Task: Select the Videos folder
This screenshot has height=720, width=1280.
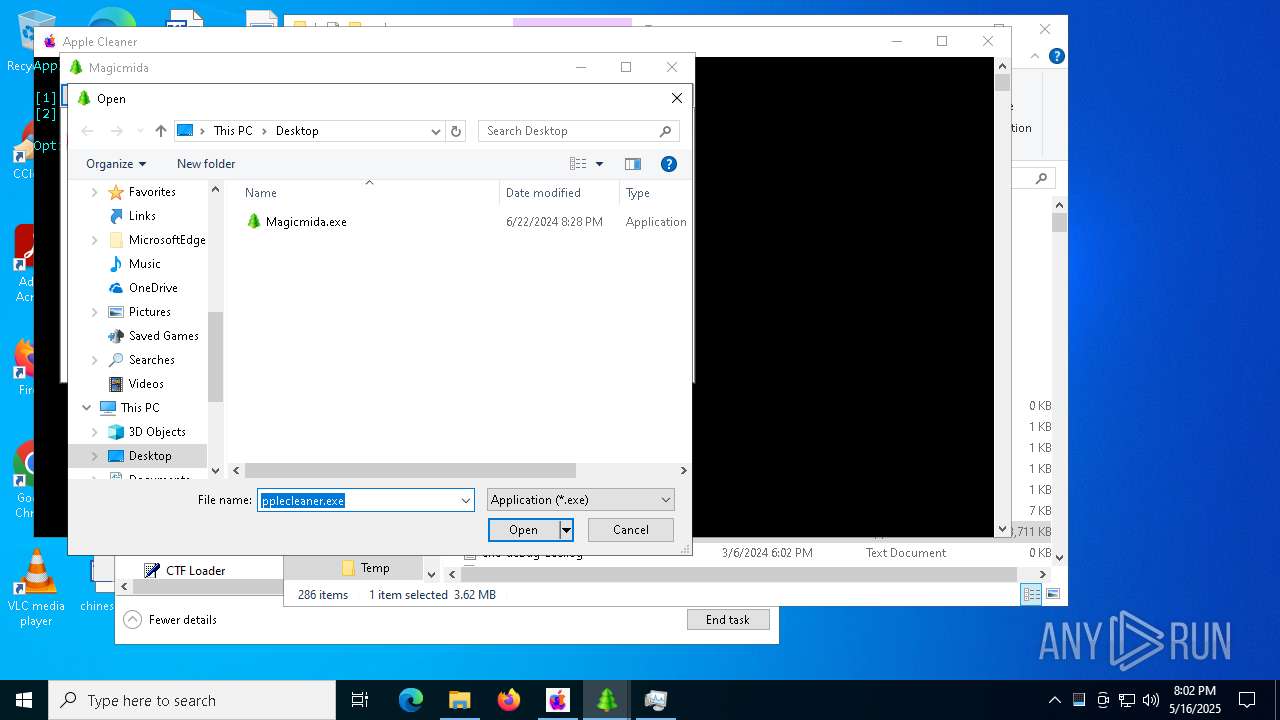Action: (146, 384)
